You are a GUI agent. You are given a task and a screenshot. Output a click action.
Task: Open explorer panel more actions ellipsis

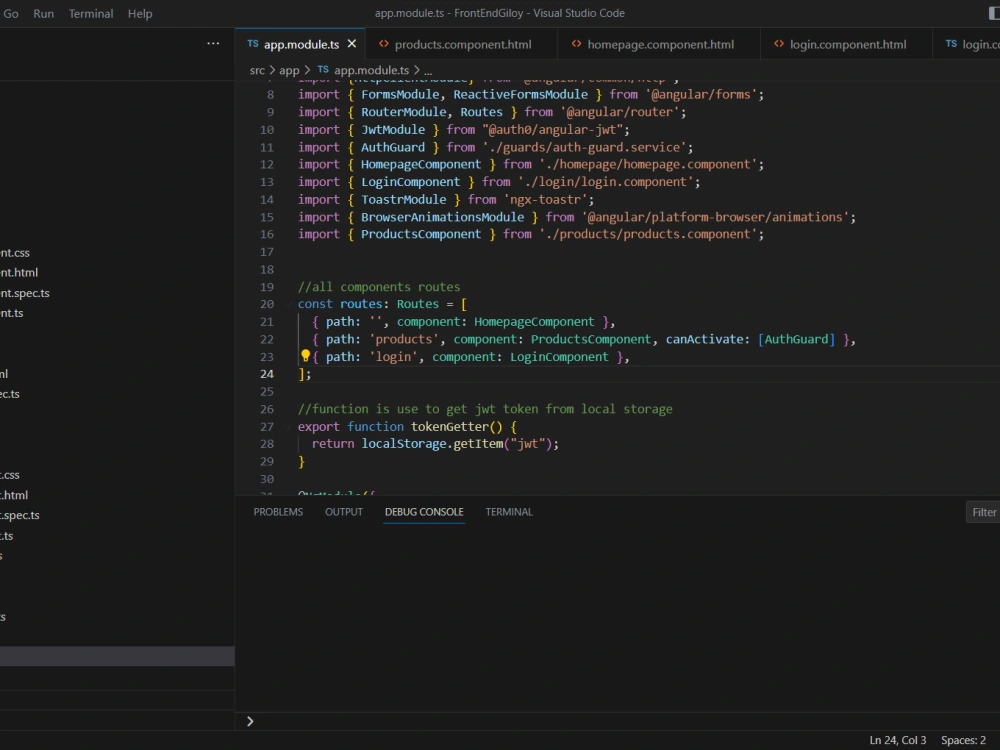point(213,43)
